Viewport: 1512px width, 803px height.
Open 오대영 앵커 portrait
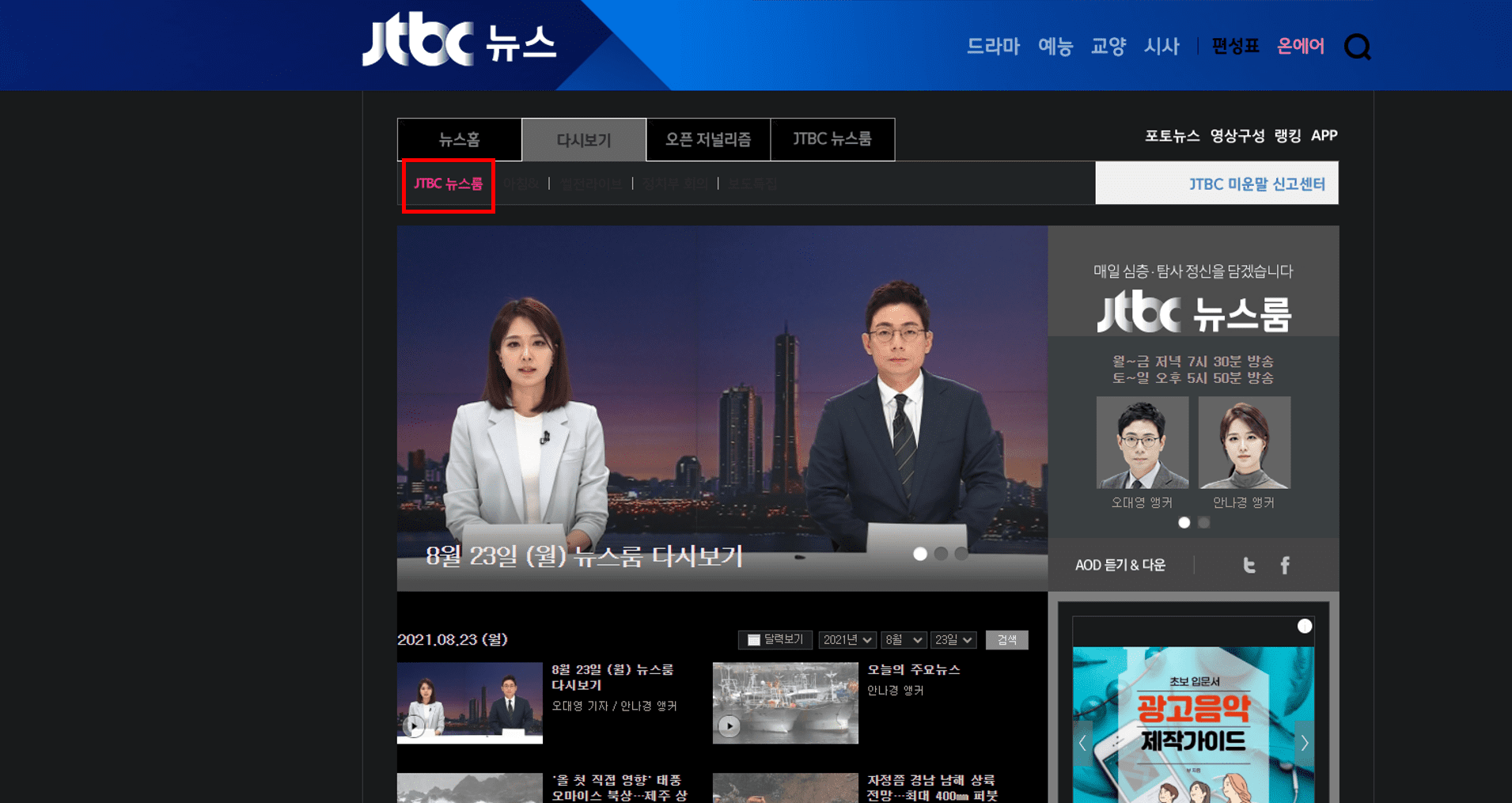(x=1142, y=442)
